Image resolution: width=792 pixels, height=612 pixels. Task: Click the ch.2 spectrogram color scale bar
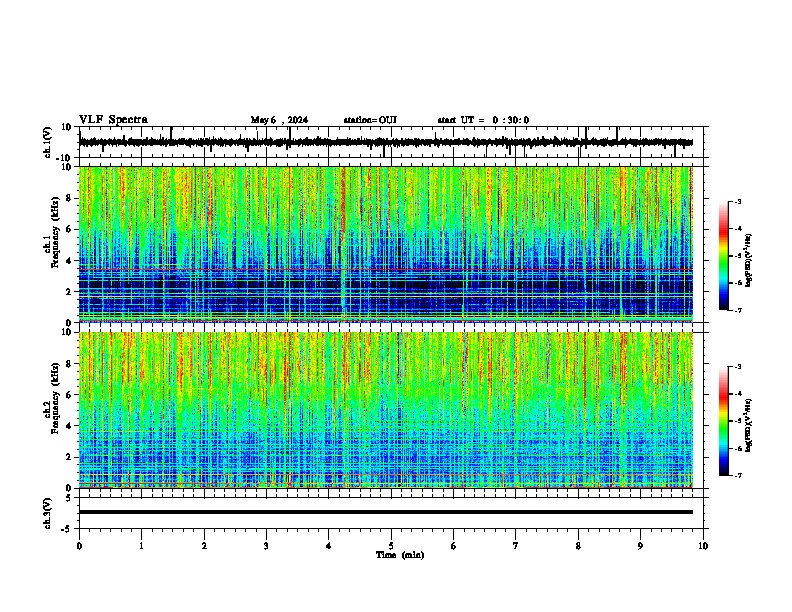[724, 421]
